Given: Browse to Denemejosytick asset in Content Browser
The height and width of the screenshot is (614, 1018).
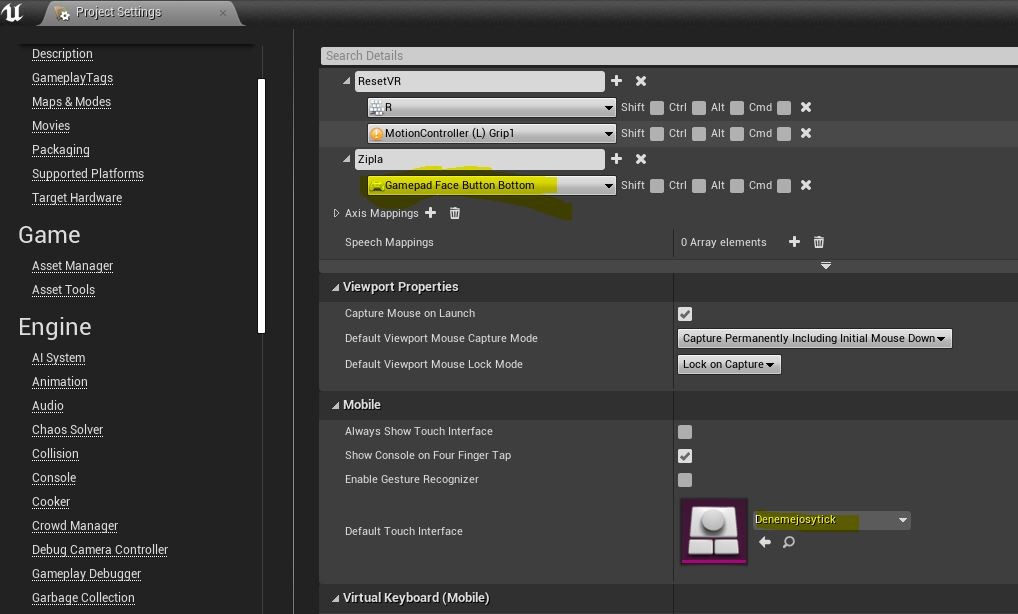Looking at the screenshot, I should [789, 542].
